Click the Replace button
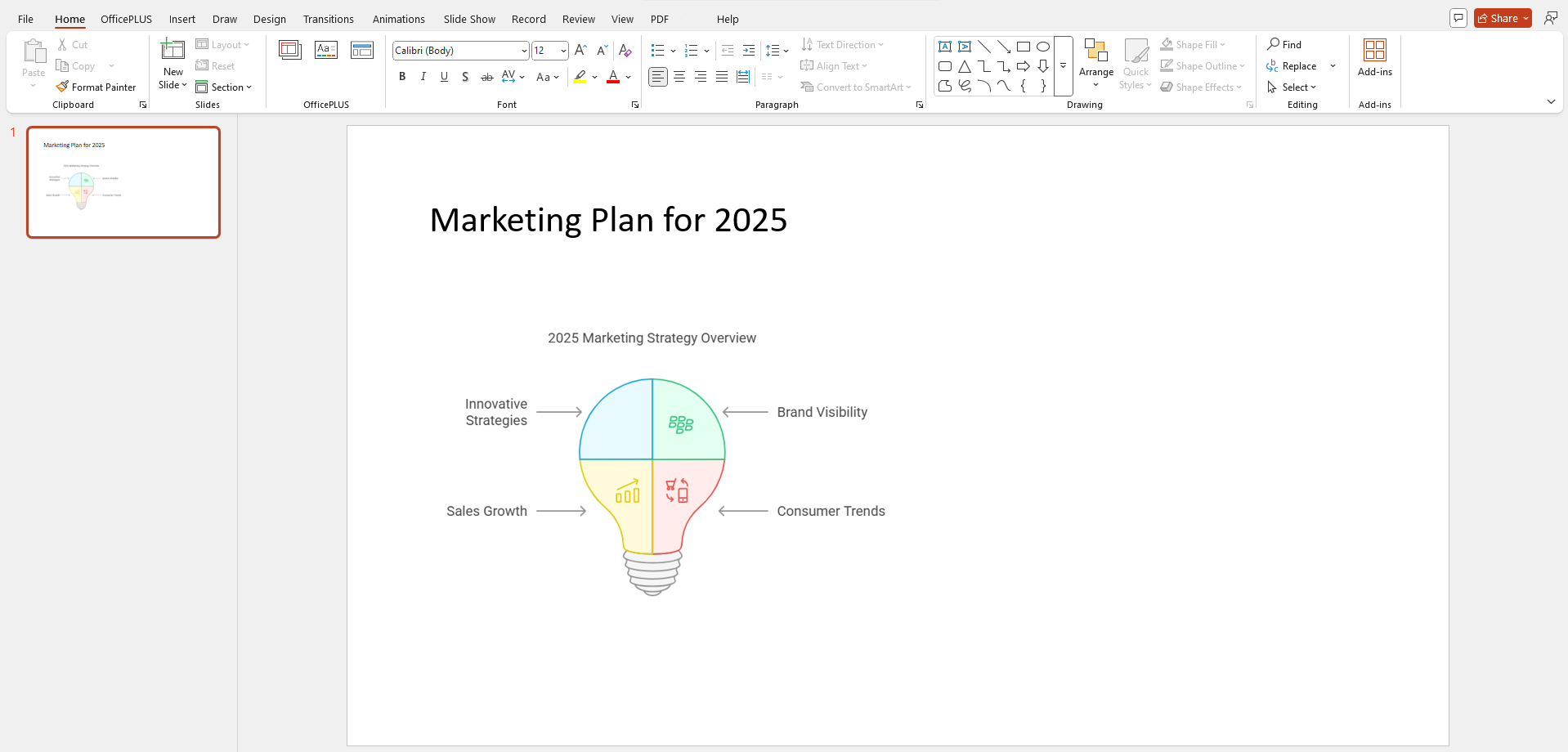Screen dimensions: 1568x752 [x=1298, y=66]
